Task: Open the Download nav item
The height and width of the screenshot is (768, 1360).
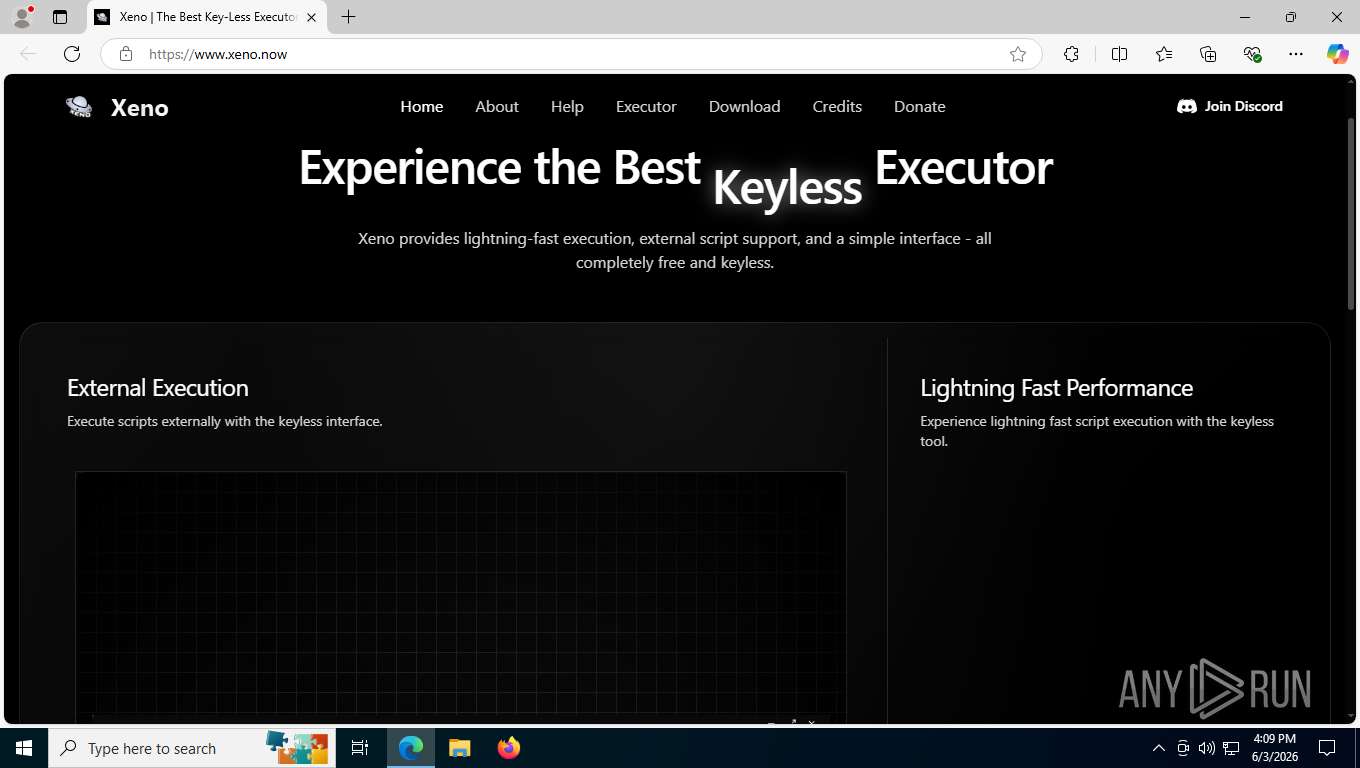Action: click(745, 106)
